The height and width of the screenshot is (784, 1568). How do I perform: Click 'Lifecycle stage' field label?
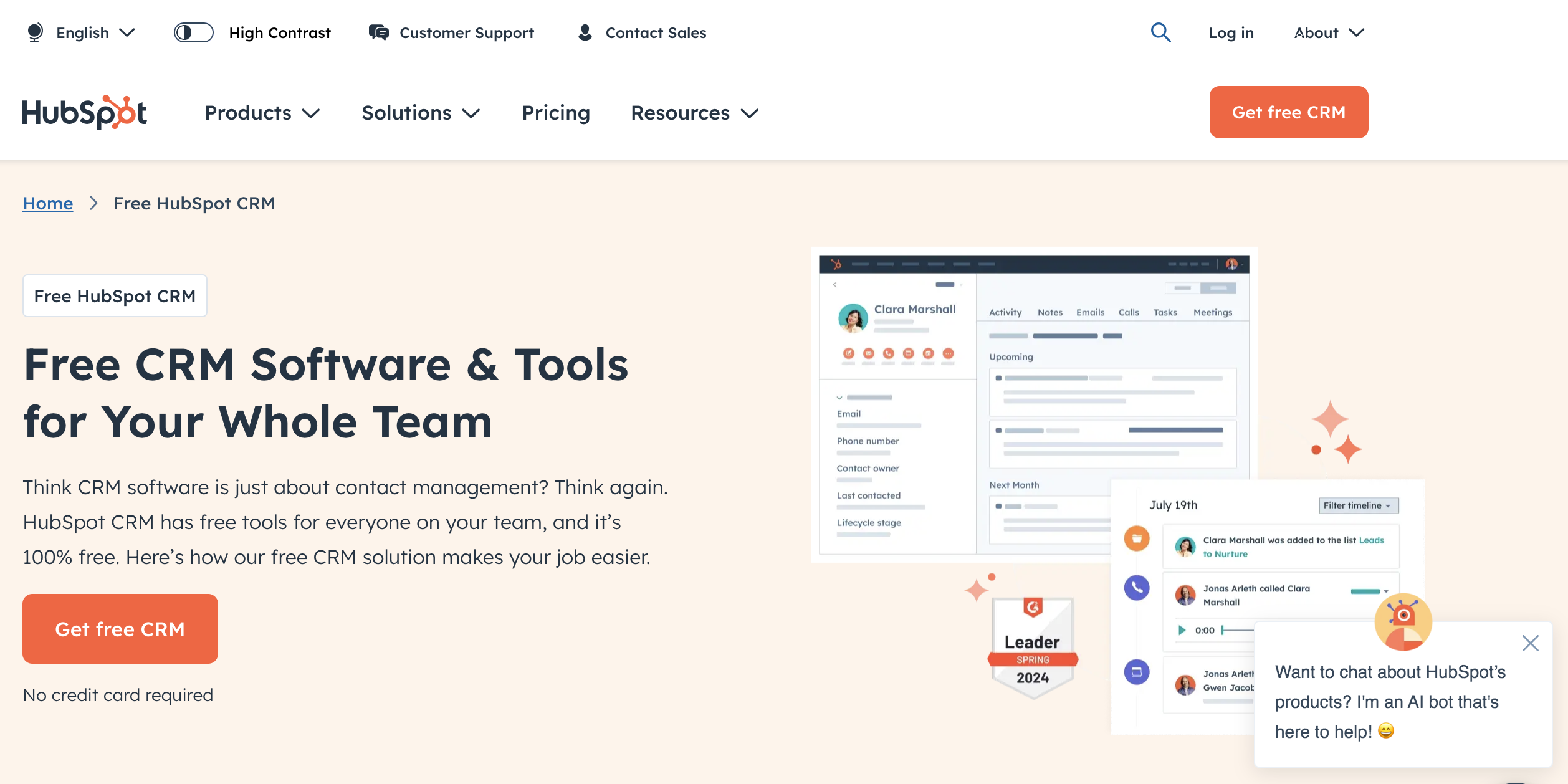click(x=869, y=523)
